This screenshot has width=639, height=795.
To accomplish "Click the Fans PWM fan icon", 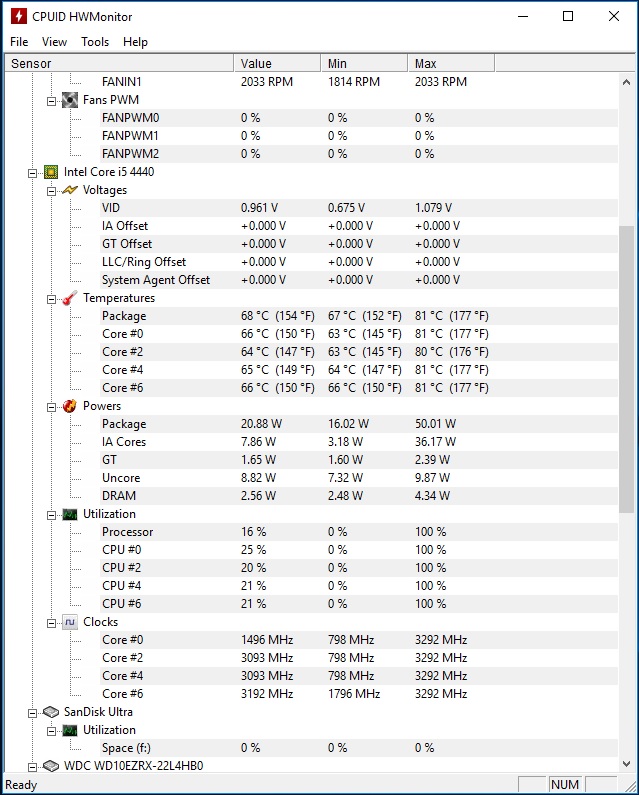I will pyautogui.click(x=70, y=100).
